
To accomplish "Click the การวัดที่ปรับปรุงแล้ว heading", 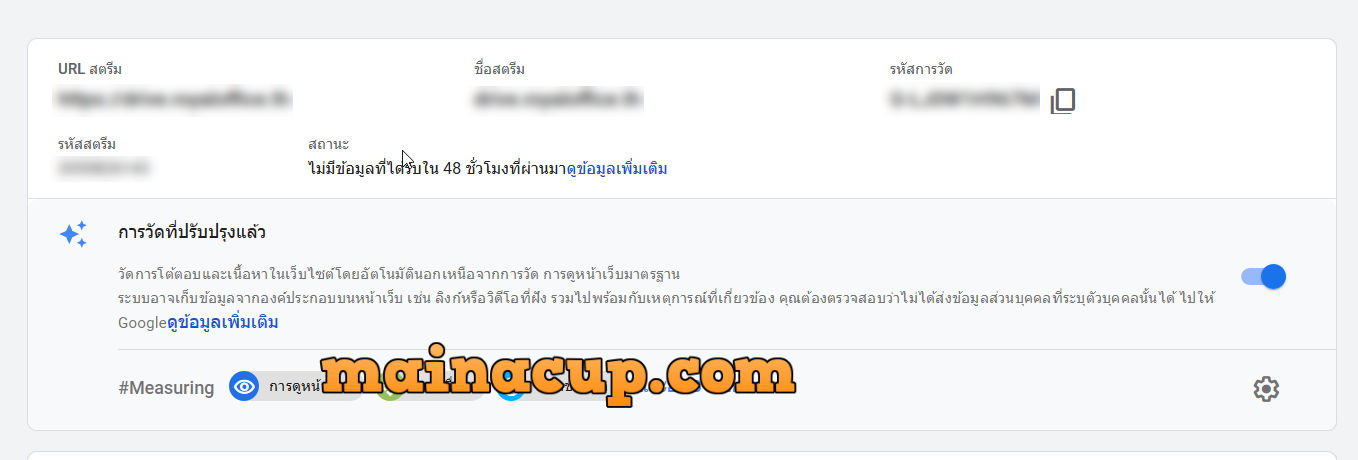I will 191,232.
